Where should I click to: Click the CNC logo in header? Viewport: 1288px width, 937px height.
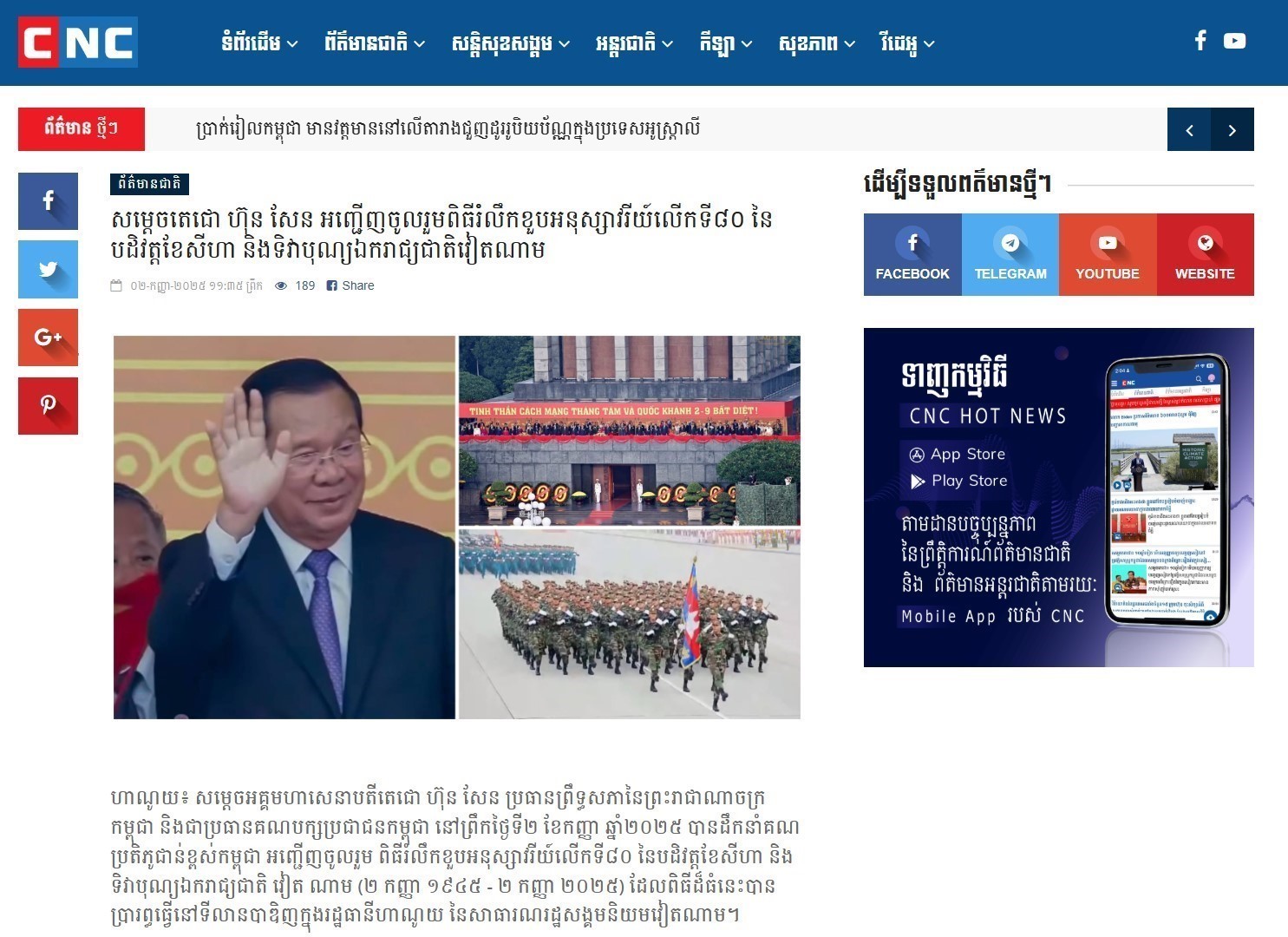point(78,42)
